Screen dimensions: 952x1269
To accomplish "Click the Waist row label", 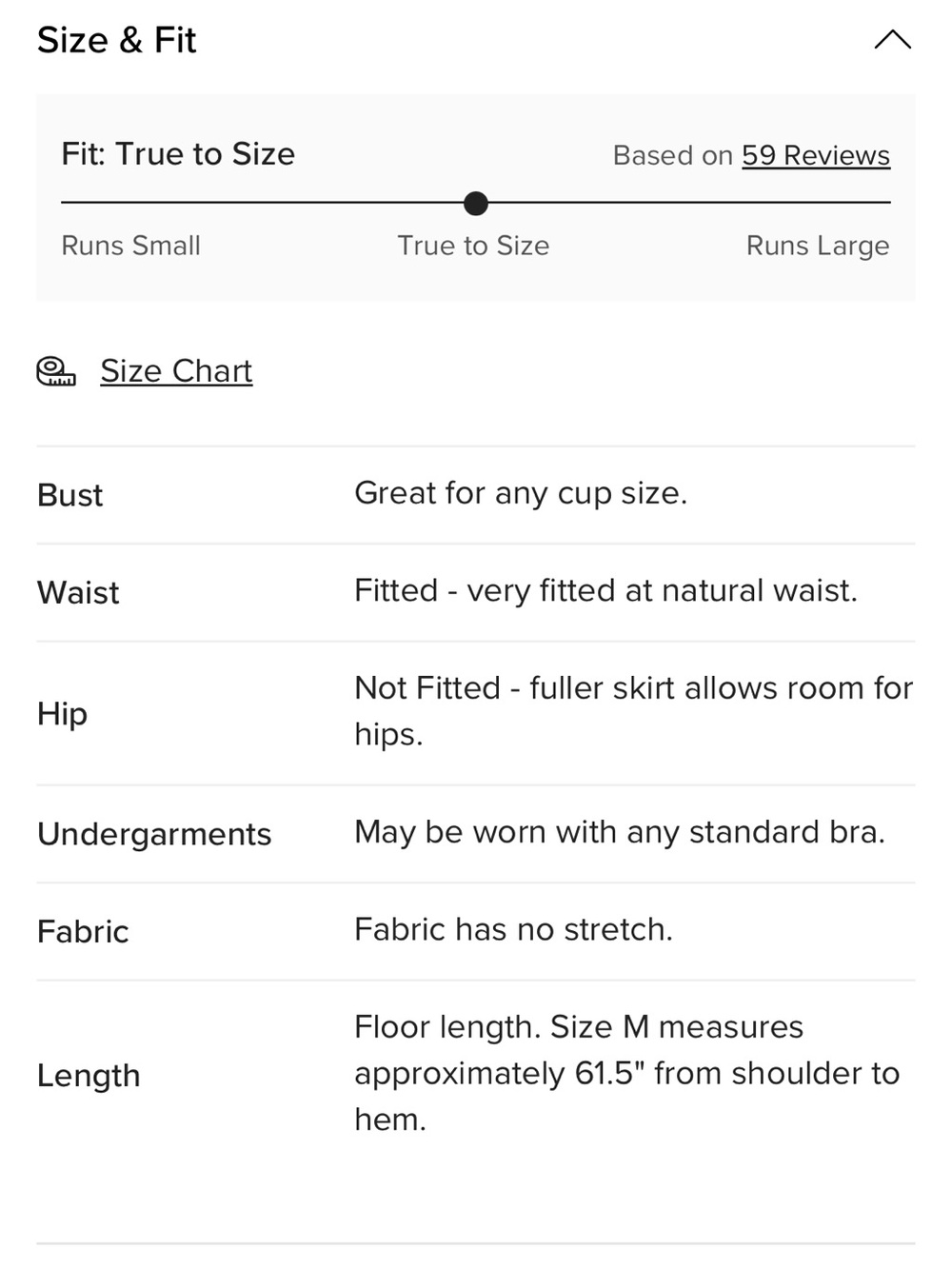I will click(78, 592).
